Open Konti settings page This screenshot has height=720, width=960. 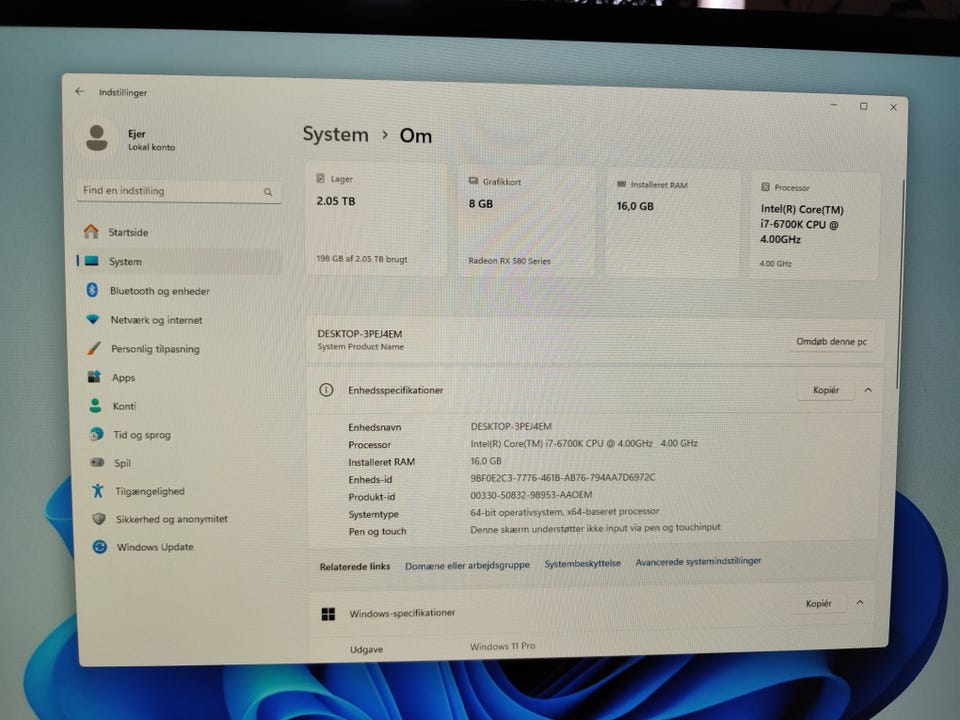click(x=184, y=406)
